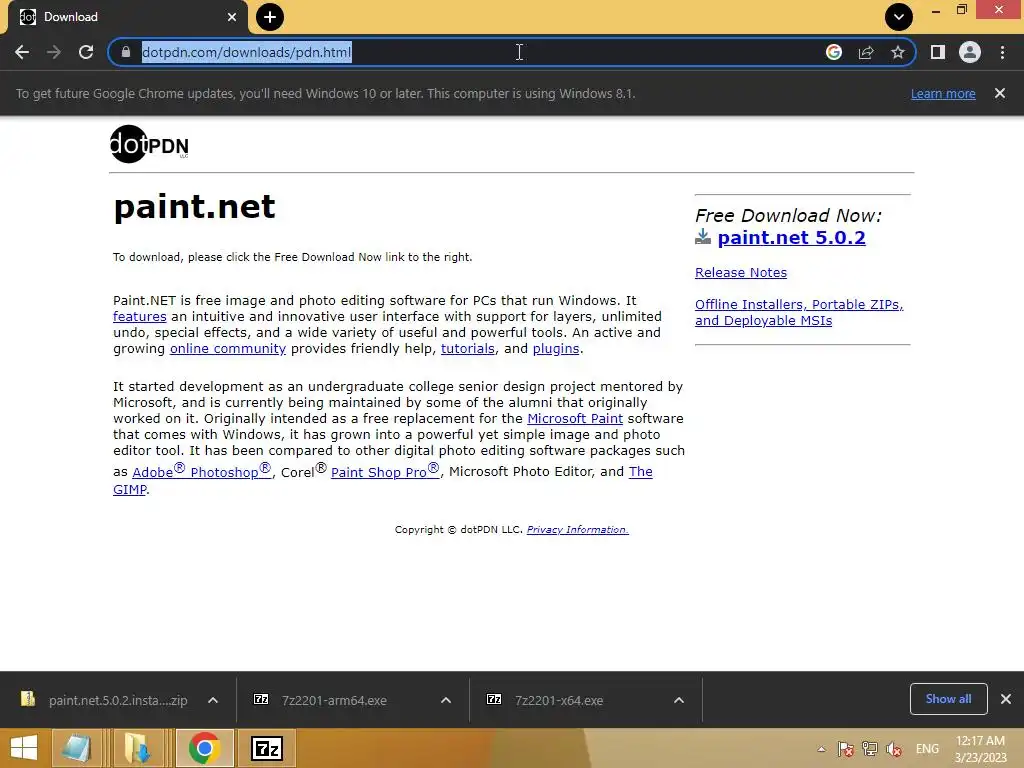The height and width of the screenshot is (768, 1024).
Task: Change ENG input language
Action: coord(927,749)
